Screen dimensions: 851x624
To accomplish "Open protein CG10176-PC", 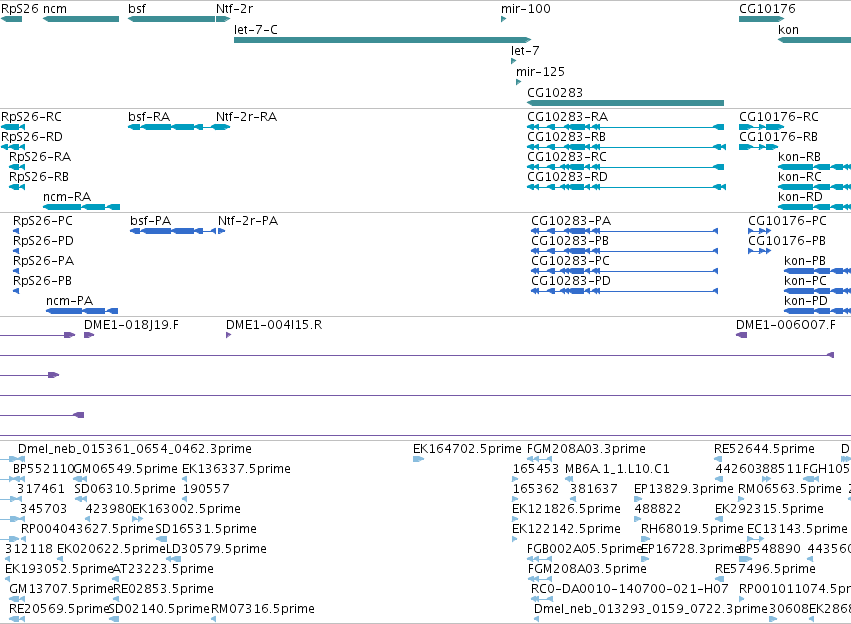I will [x=787, y=221].
